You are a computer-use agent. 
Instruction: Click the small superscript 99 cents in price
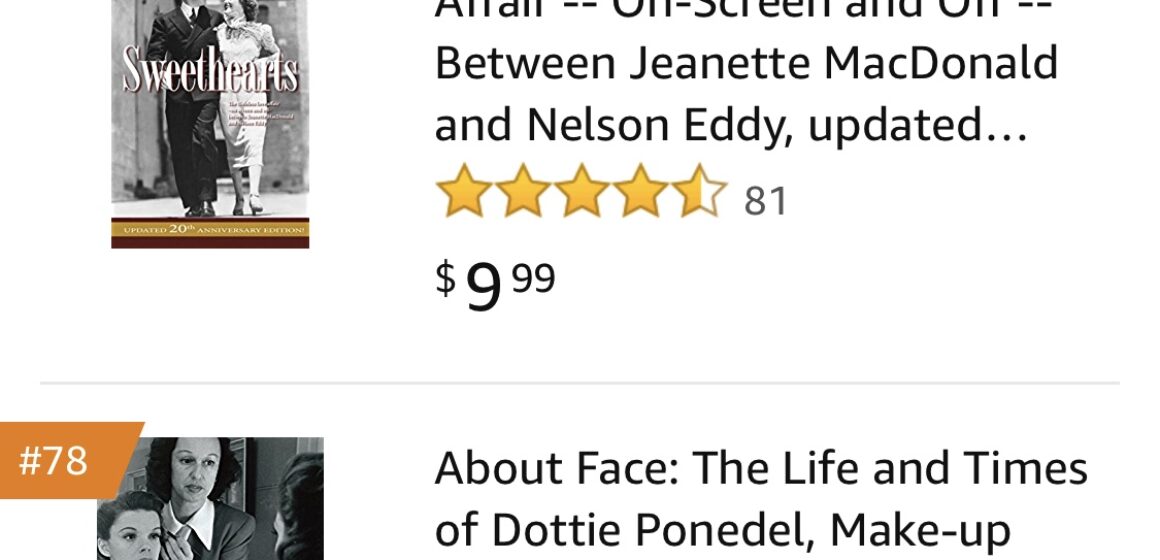pos(533,277)
